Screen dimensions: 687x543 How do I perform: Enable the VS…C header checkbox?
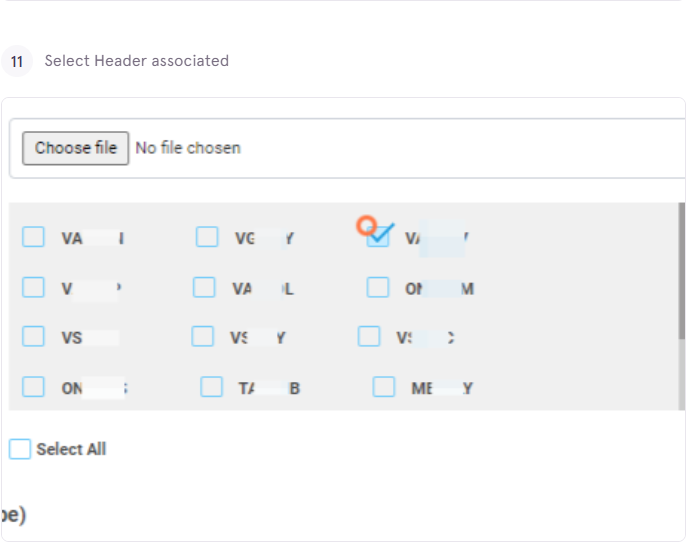pos(369,336)
